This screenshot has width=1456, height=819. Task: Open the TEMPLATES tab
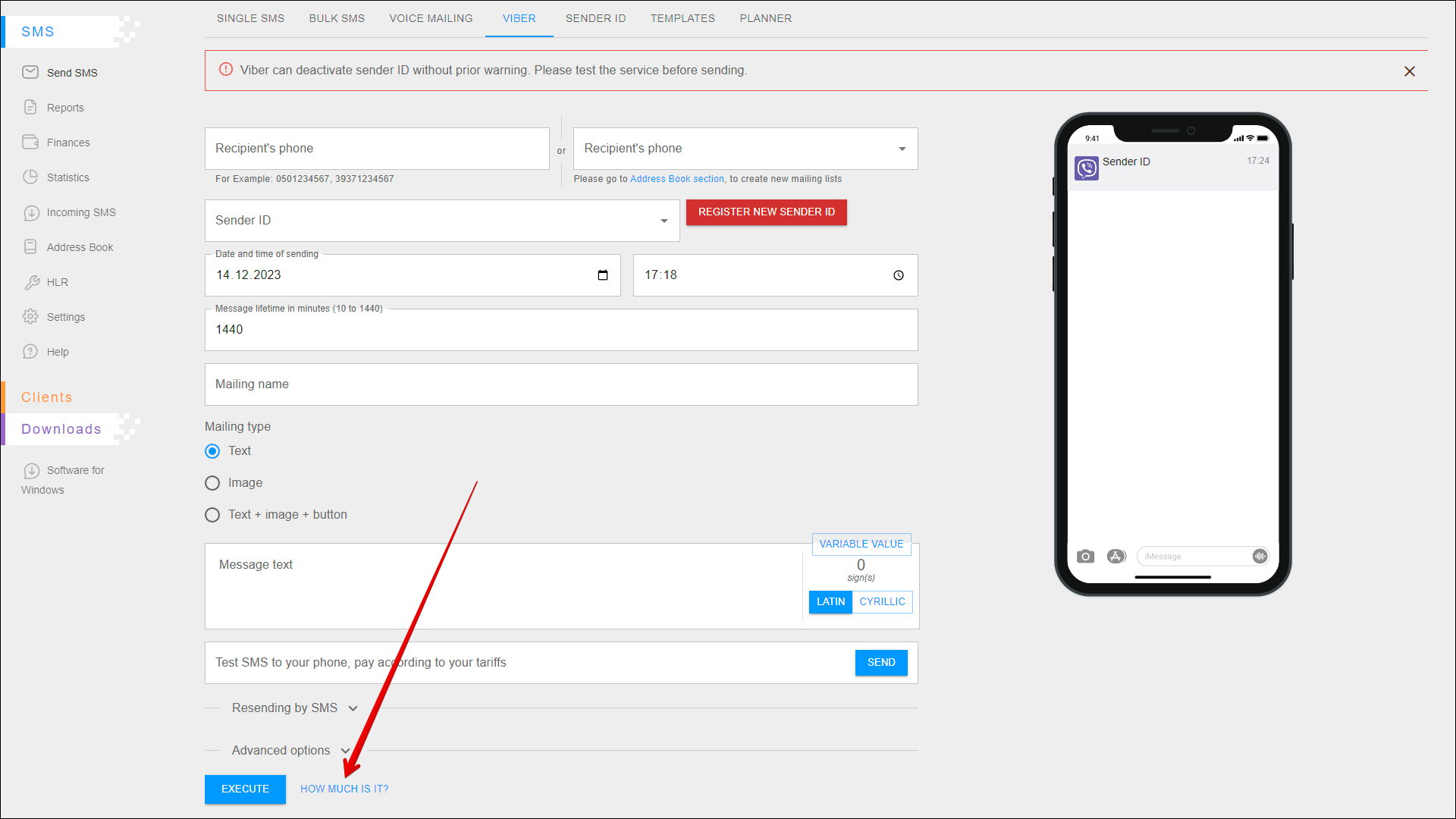click(682, 18)
